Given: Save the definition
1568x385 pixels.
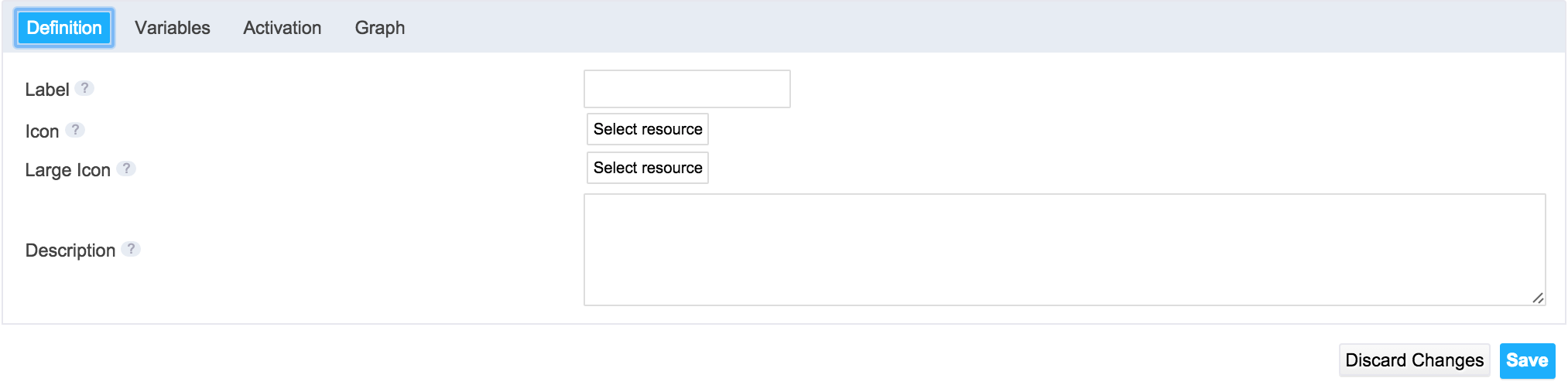Looking at the screenshot, I should (1527, 360).
